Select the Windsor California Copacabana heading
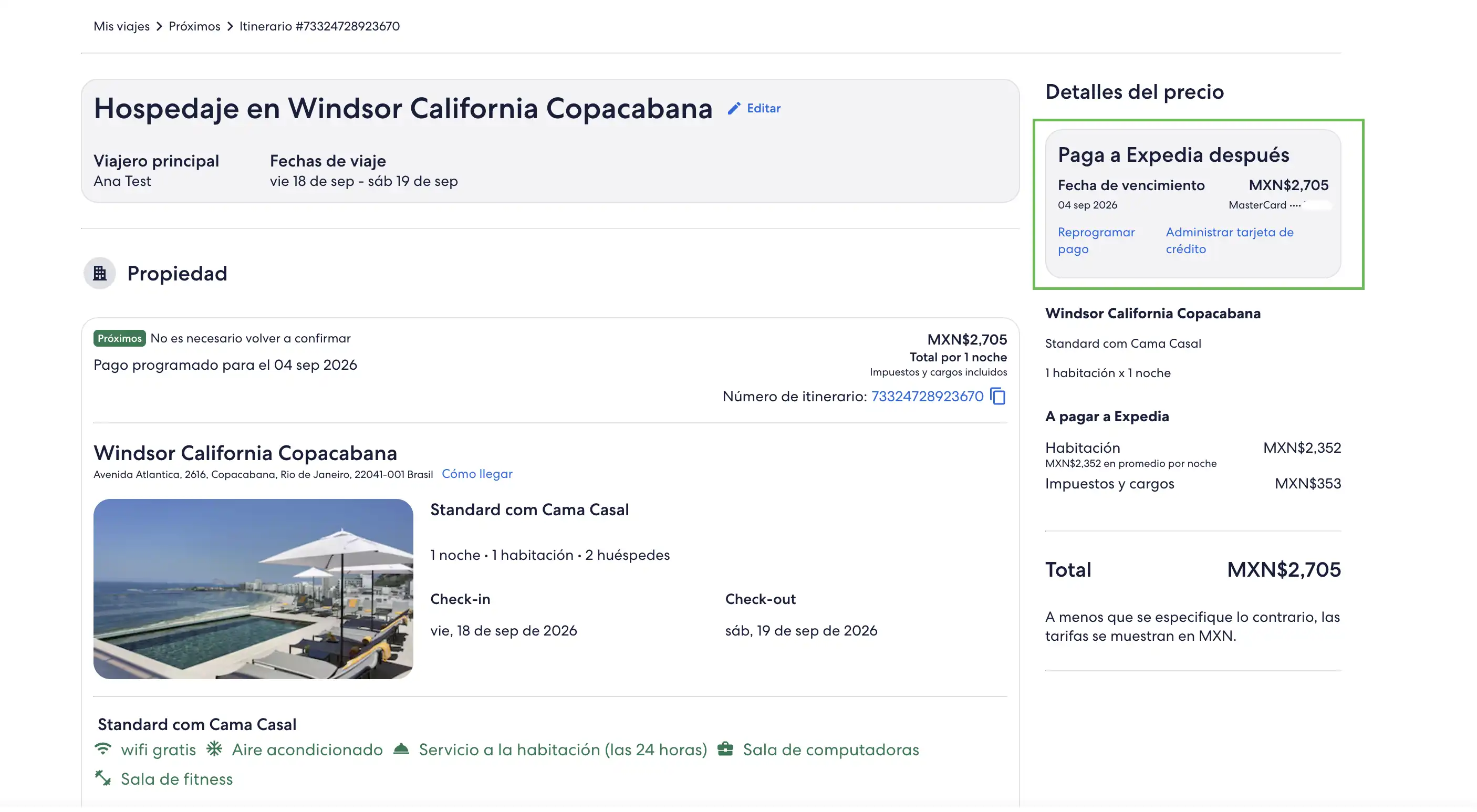 pyautogui.click(x=245, y=453)
